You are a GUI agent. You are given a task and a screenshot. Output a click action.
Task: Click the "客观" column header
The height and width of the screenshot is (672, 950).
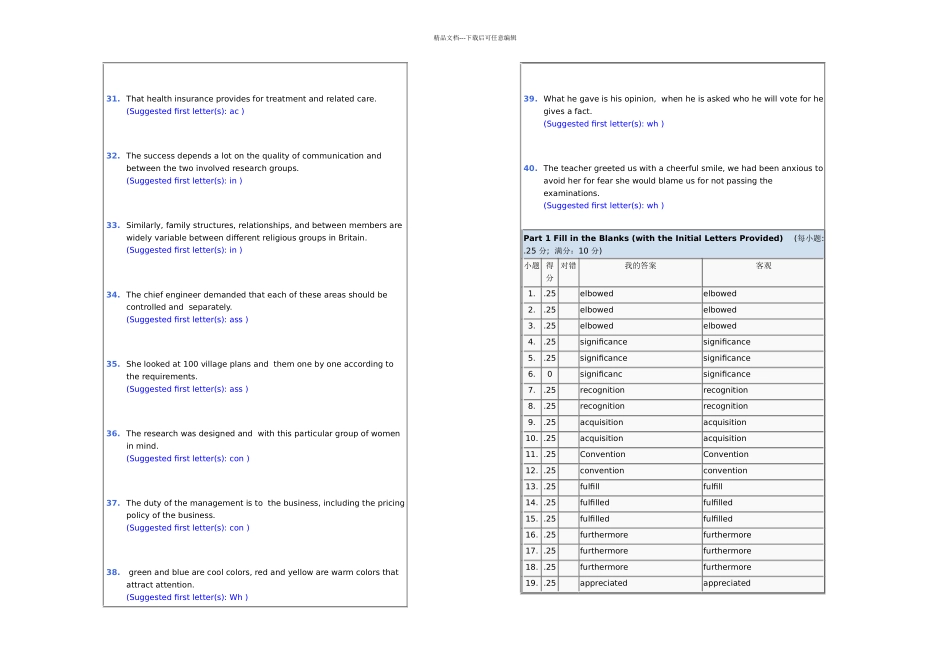pyautogui.click(x=763, y=266)
